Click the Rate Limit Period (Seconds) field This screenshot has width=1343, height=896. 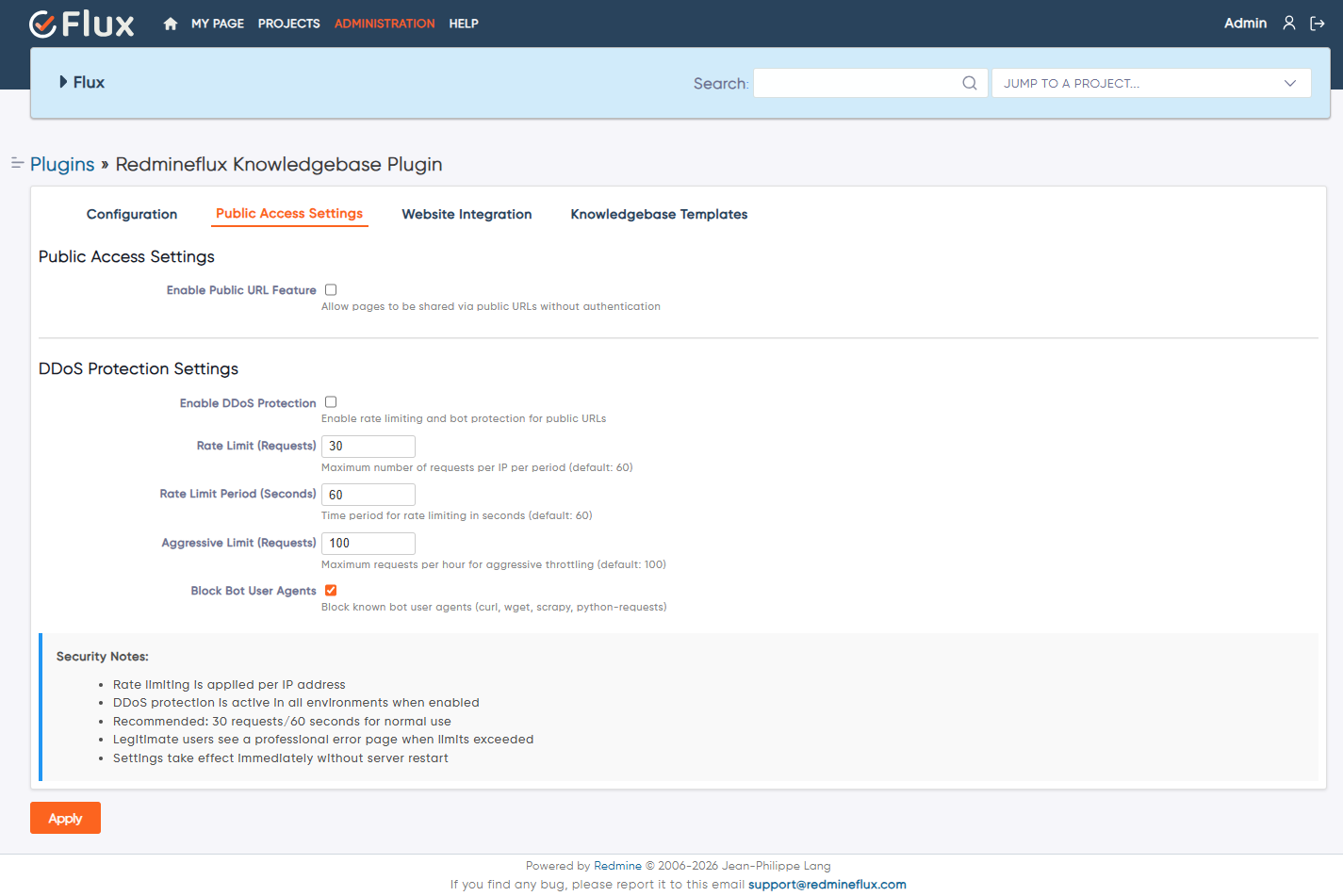coord(369,495)
